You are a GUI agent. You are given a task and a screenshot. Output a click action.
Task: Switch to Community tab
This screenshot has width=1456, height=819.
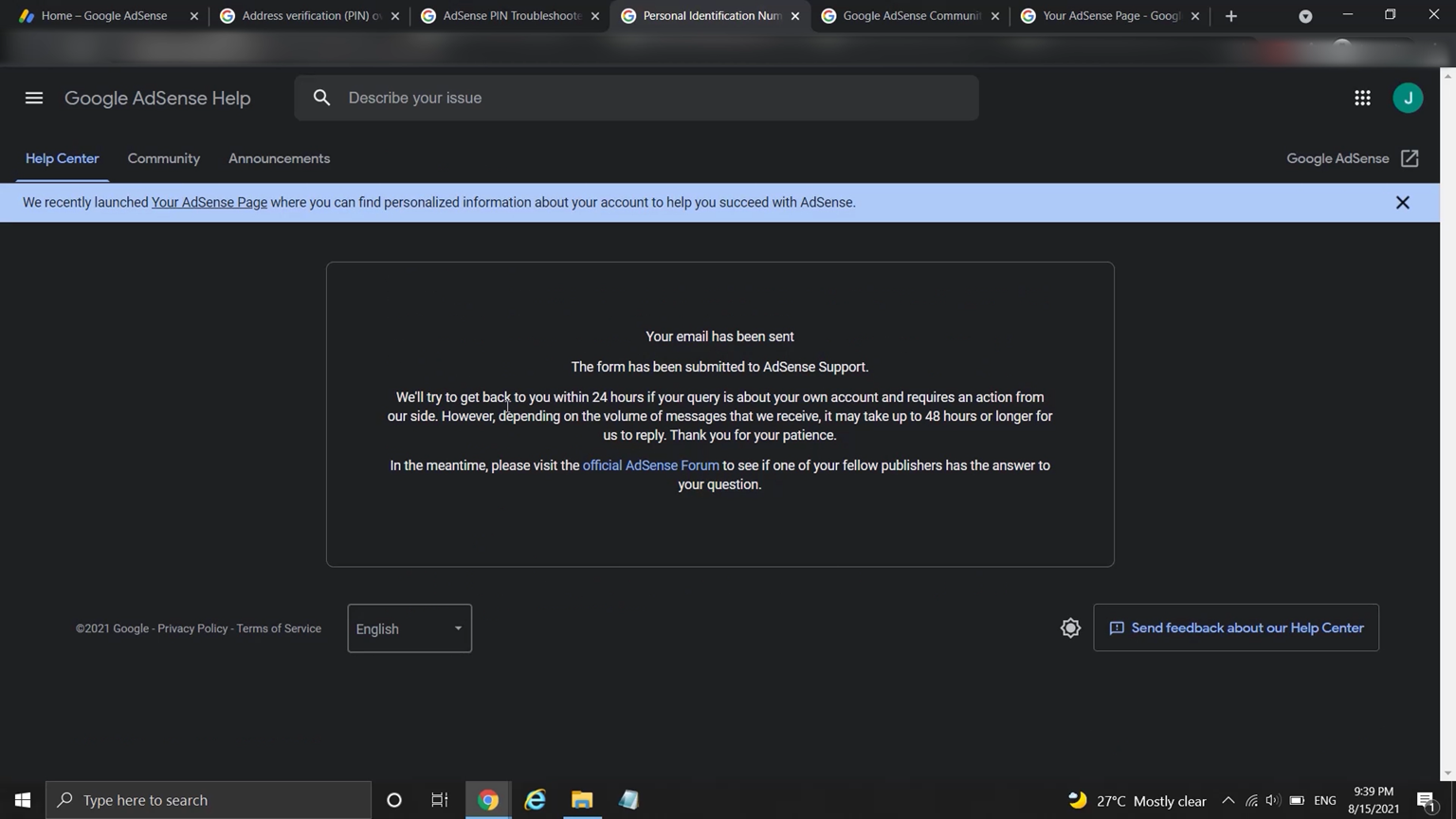(x=164, y=158)
